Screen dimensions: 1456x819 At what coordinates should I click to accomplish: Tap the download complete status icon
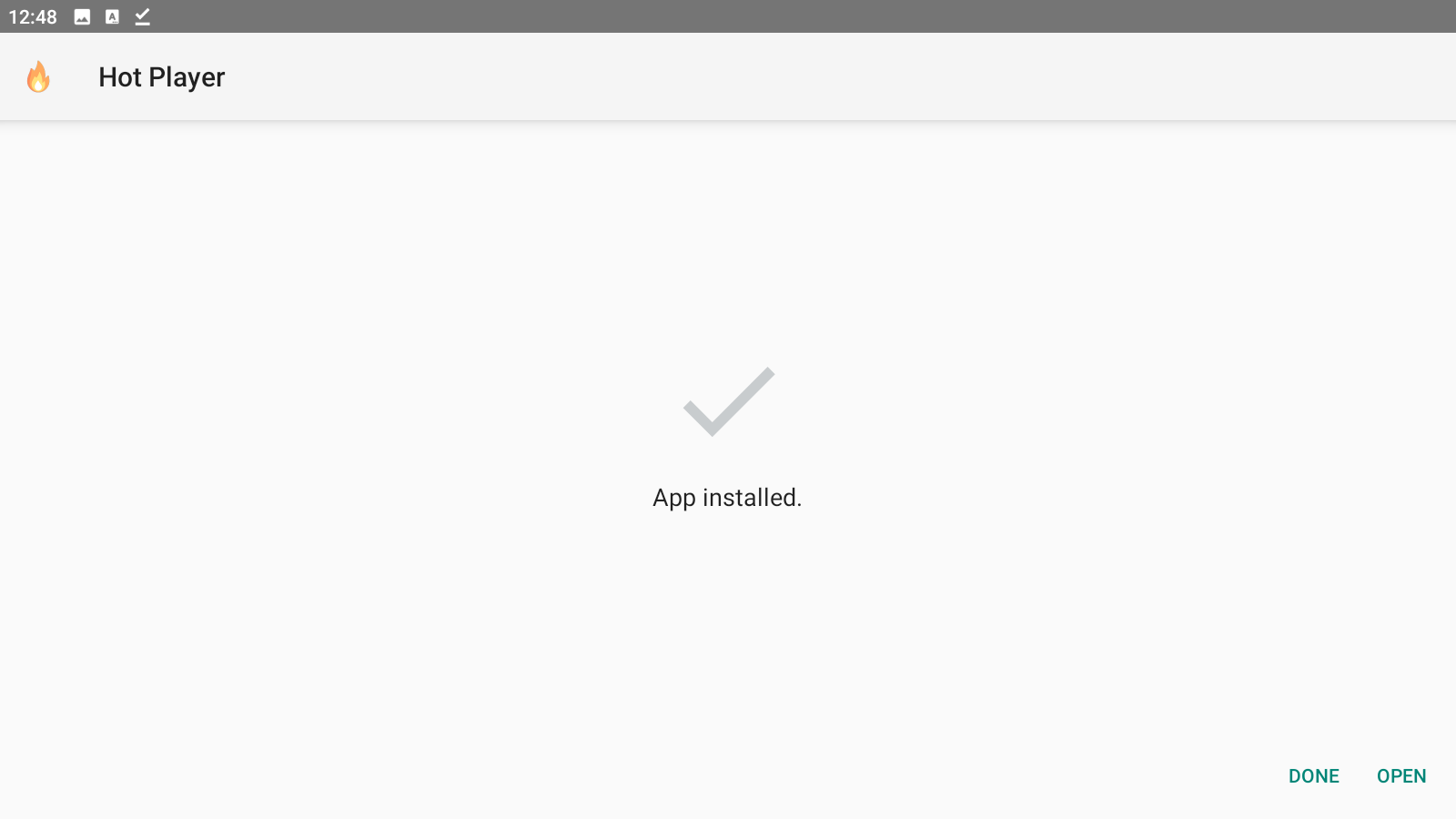tap(142, 16)
